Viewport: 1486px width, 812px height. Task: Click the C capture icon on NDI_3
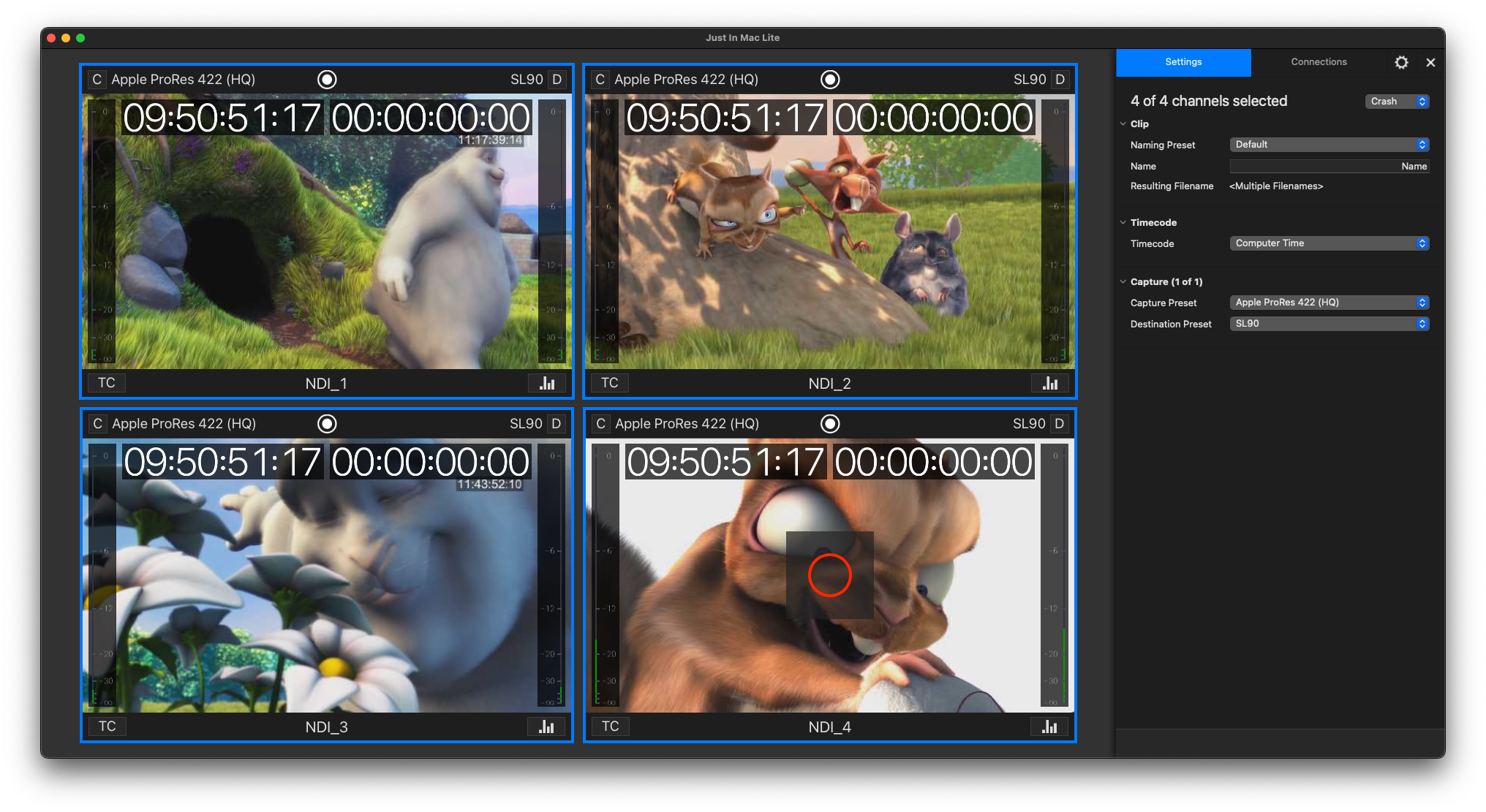97,424
